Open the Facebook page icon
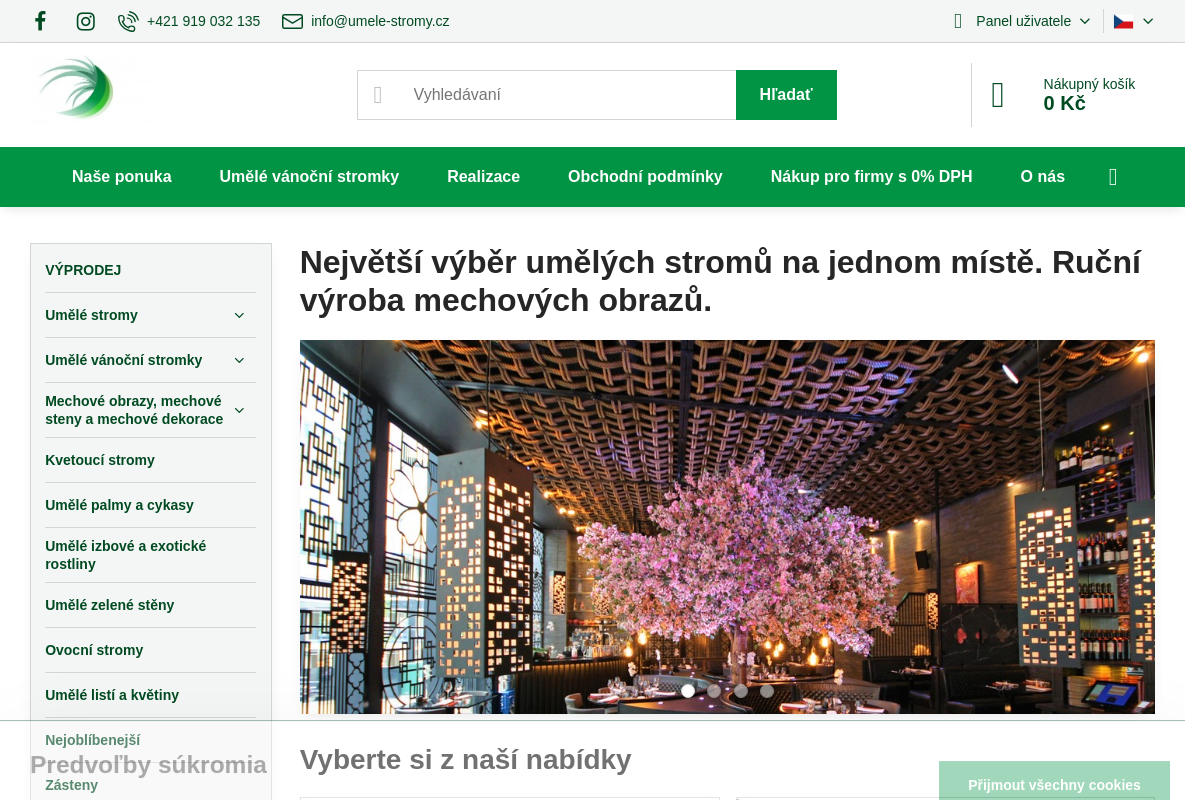This screenshot has height=800, width=1200. 40,21
